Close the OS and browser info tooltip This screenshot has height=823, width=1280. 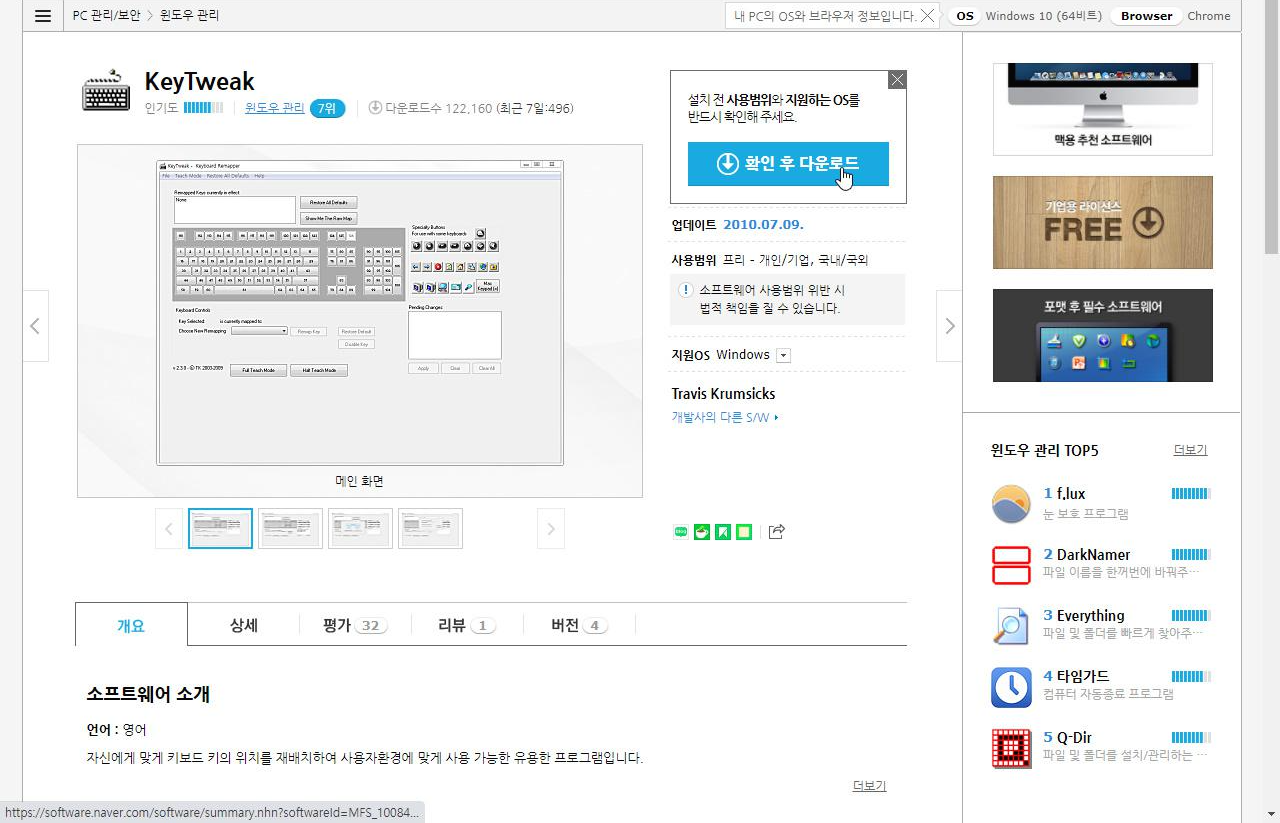point(928,16)
